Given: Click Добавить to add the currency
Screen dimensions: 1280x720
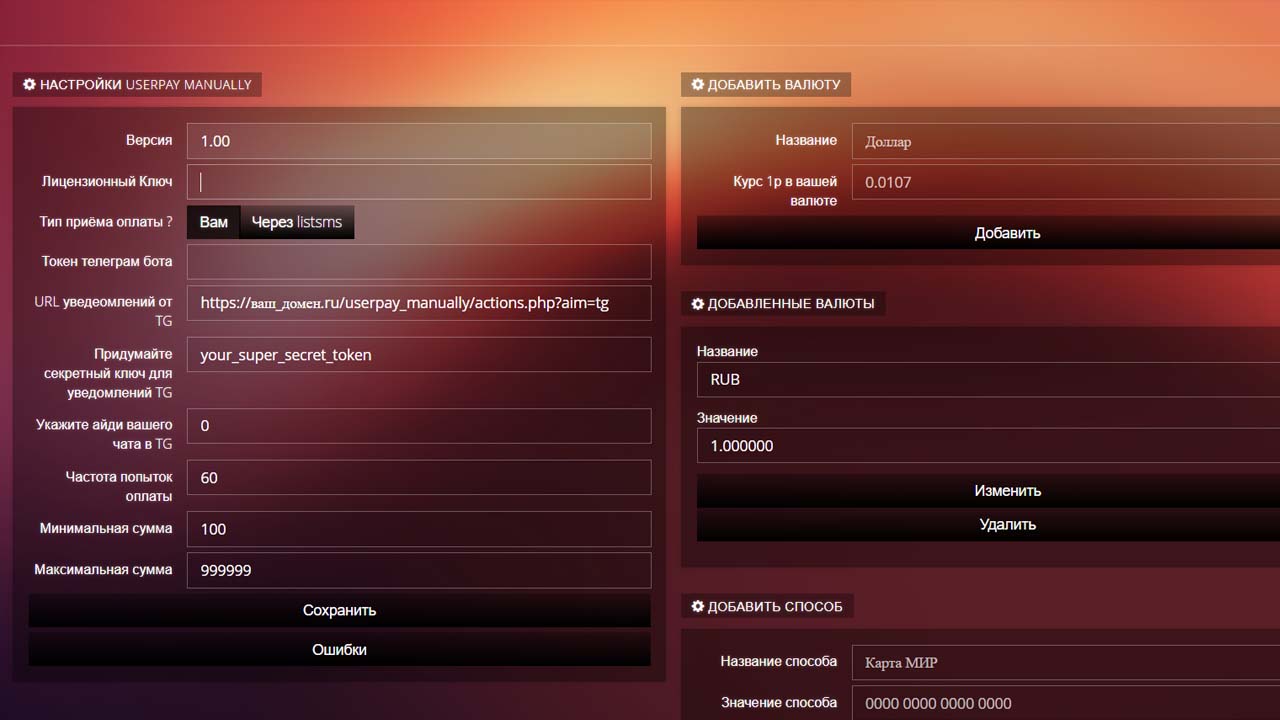Looking at the screenshot, I should pyautogui.click(x=1007, y=233).
